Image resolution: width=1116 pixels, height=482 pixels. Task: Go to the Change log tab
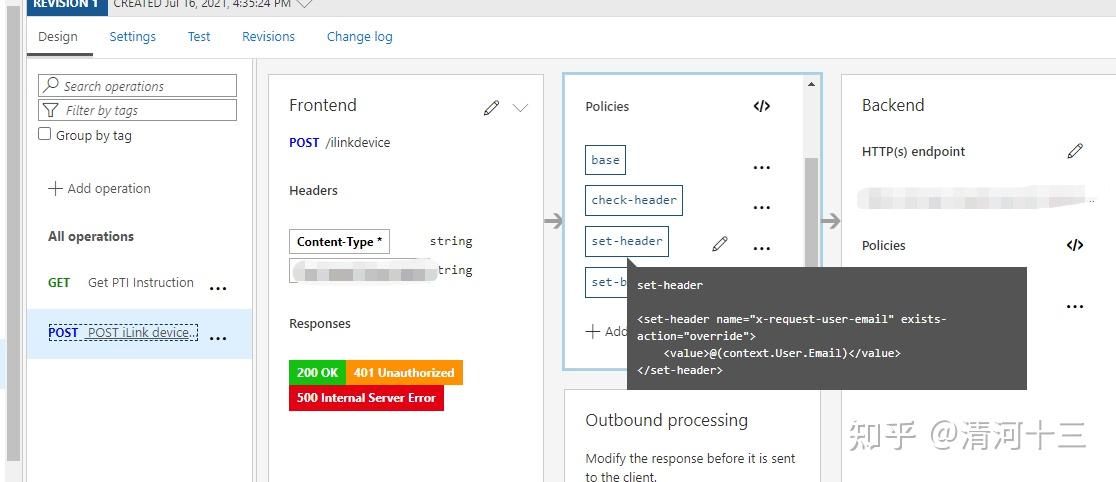click(359, 36)
